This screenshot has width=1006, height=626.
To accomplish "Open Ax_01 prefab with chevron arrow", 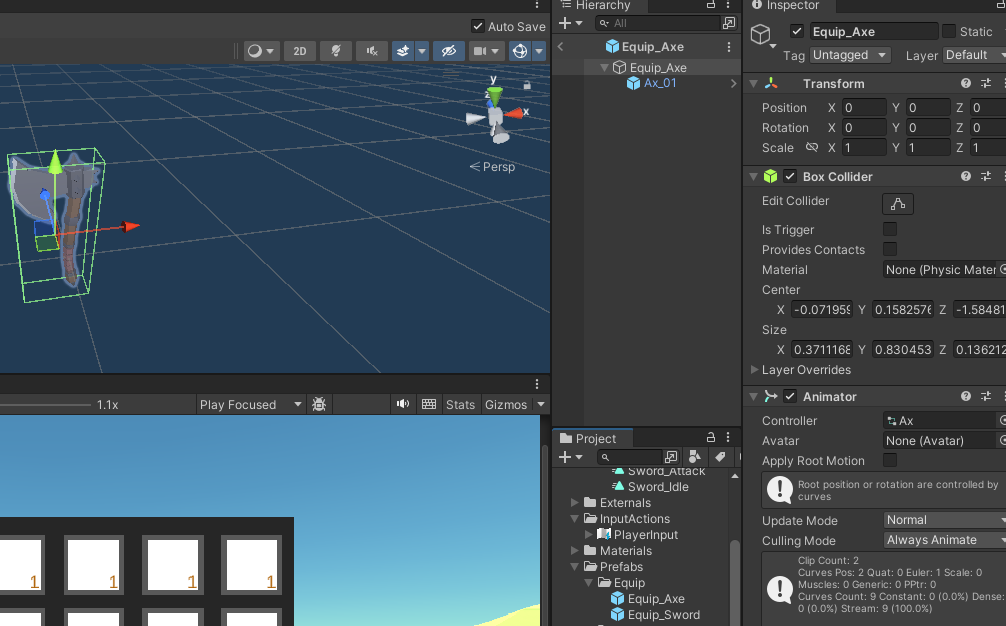I will tap(733, 83).
